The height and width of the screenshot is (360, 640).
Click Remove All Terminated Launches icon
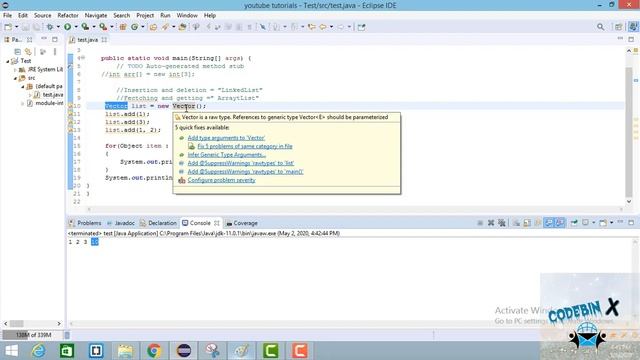502,223
